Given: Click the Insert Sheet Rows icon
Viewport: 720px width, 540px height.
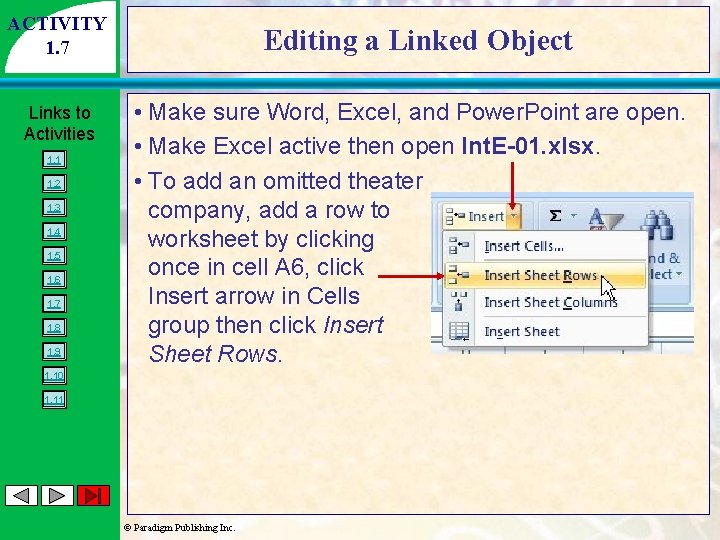Looking at the screenshot, I should (x=458, y=275).
